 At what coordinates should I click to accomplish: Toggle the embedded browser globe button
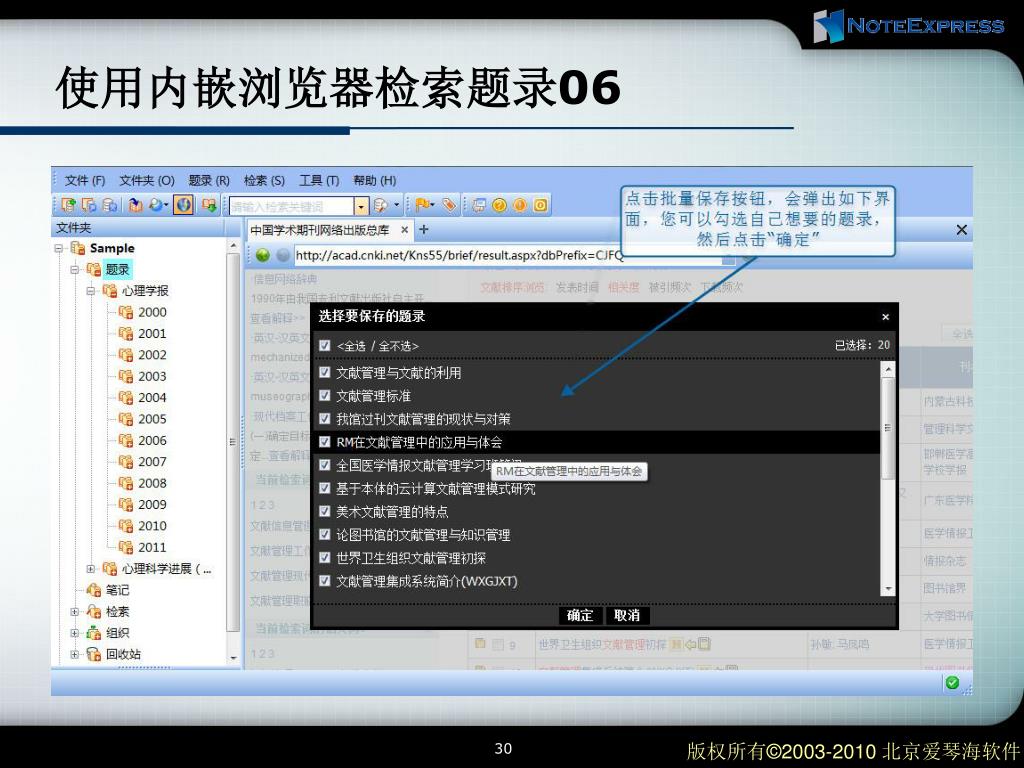pyautogui.click(x=184, y=205)
